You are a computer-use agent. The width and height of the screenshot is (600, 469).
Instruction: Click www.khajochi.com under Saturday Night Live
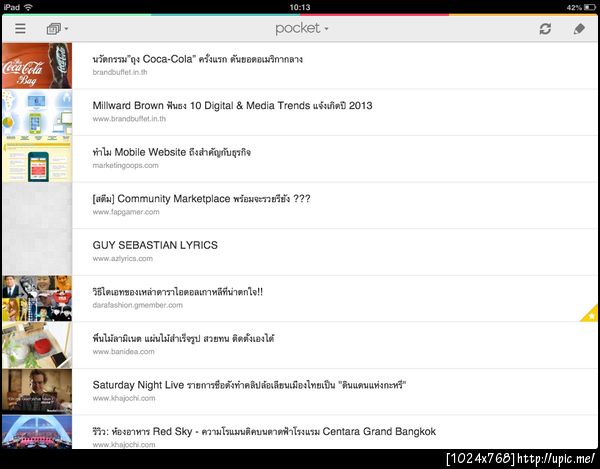tap(124, 398)
